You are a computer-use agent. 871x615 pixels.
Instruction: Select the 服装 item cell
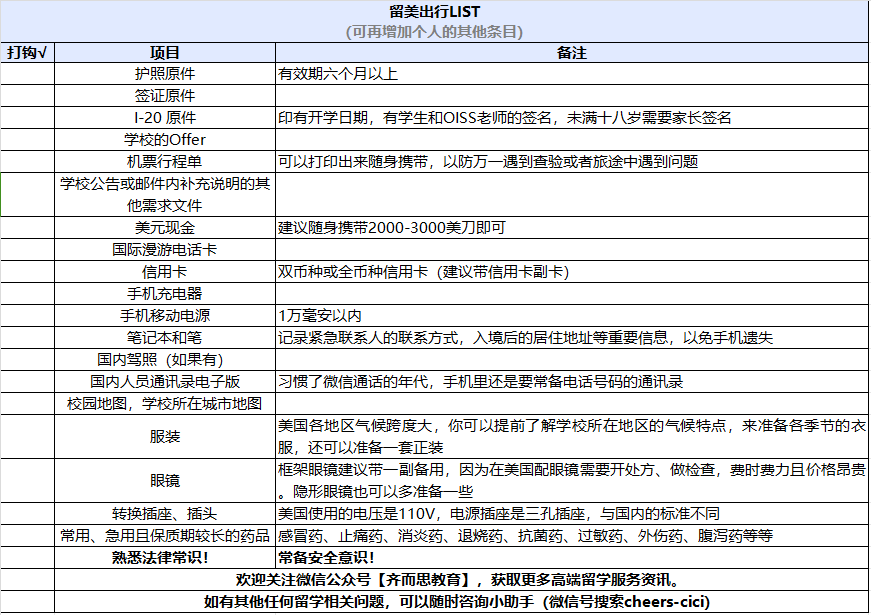[165, 437]
